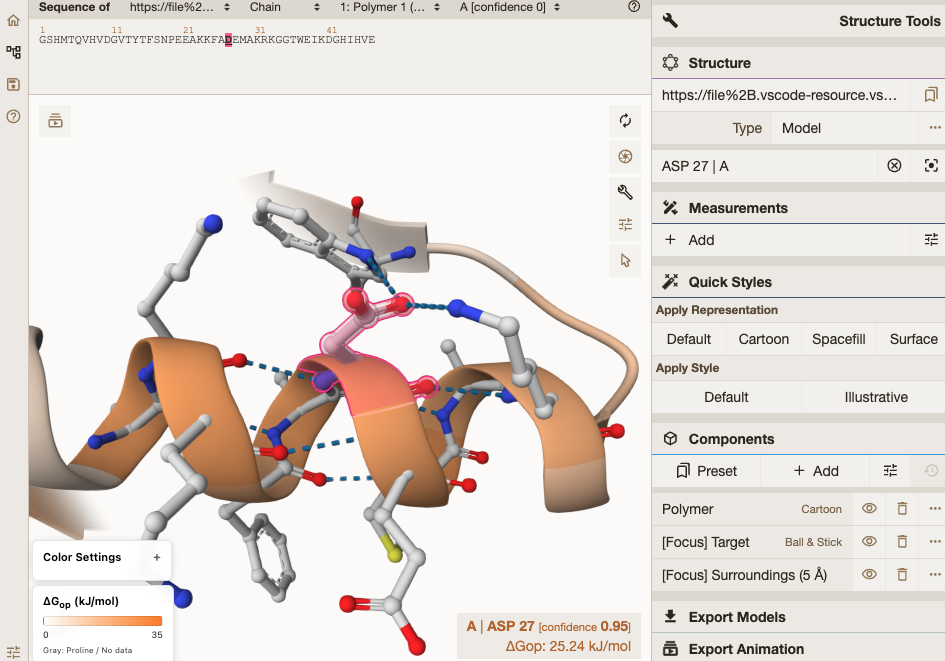Clear the ASP 27 selection
This screenshot has height=661, width=945.
click(894, 166)
